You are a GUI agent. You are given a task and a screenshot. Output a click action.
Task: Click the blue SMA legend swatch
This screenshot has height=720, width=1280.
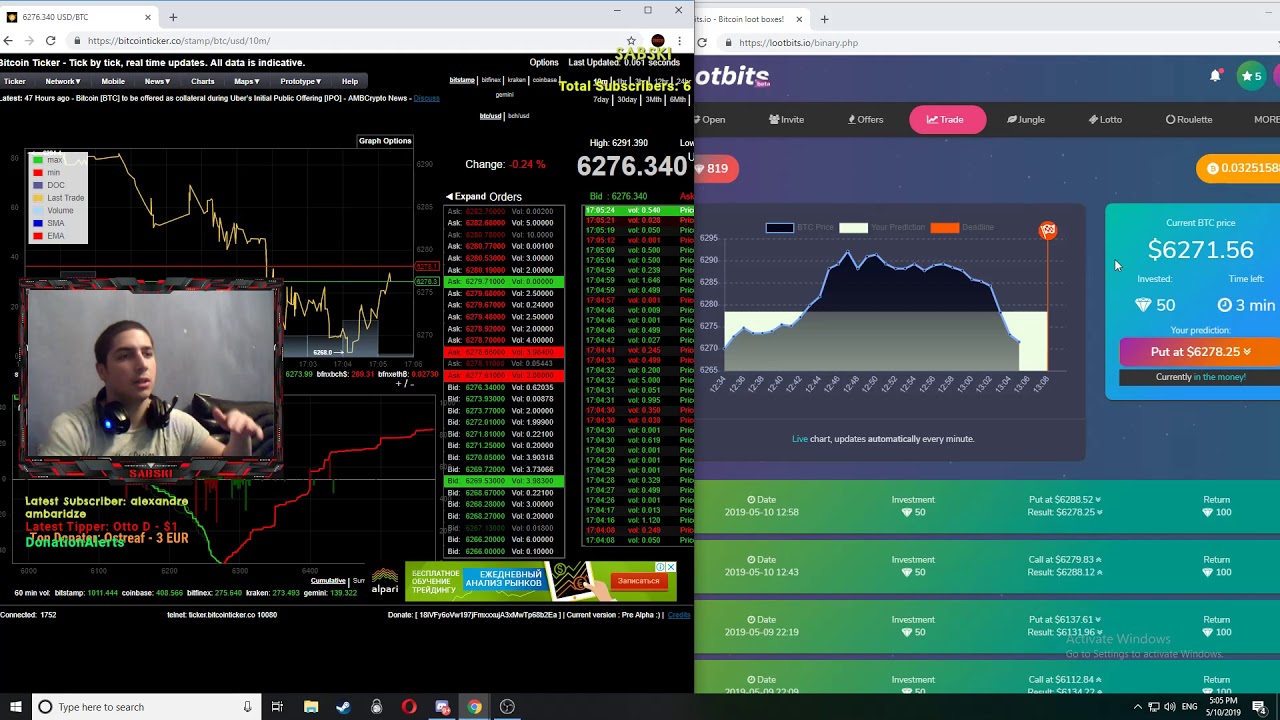click(x=38, y=224)
